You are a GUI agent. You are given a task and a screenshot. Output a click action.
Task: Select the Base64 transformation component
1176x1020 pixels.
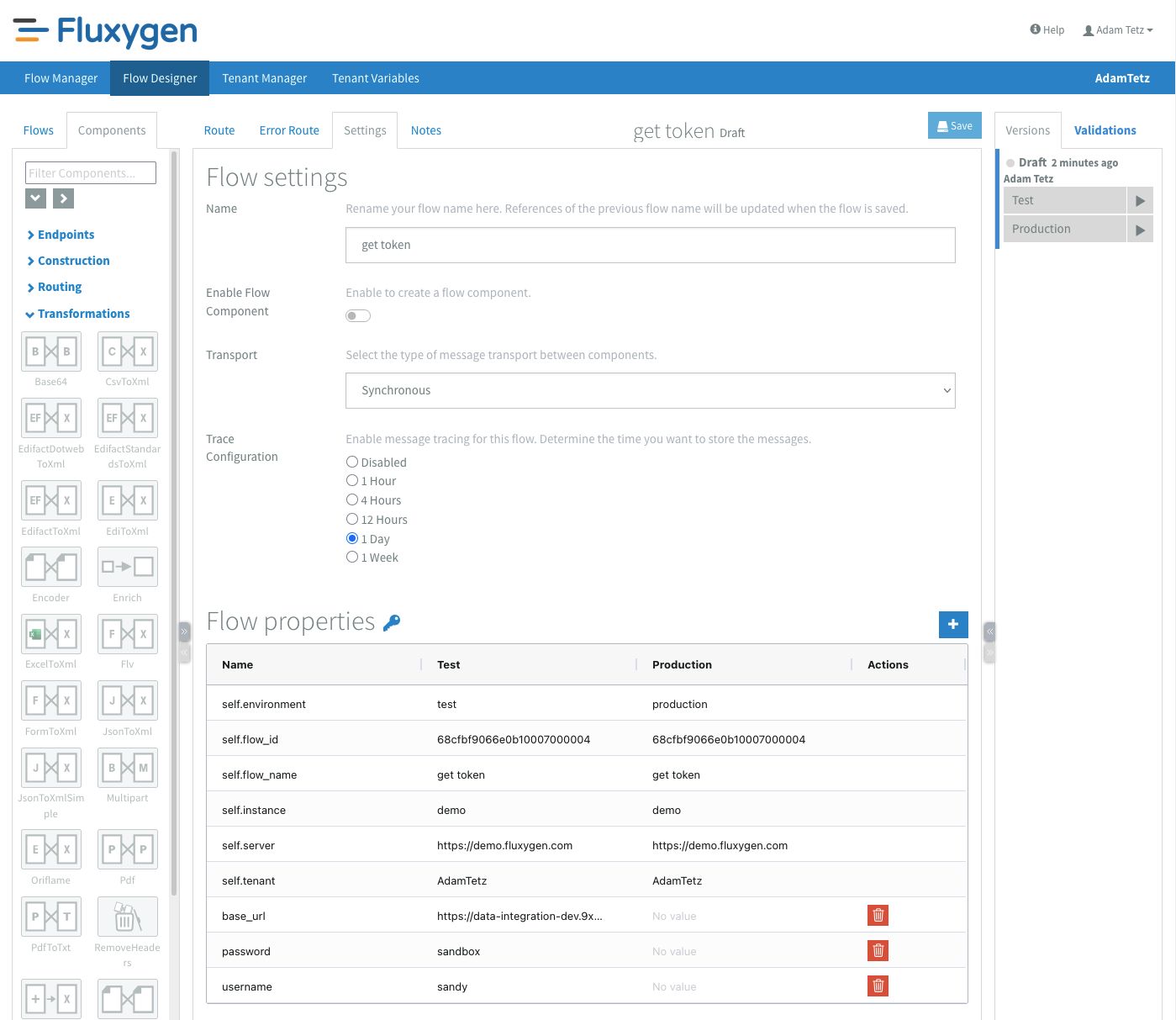[51, 351]
